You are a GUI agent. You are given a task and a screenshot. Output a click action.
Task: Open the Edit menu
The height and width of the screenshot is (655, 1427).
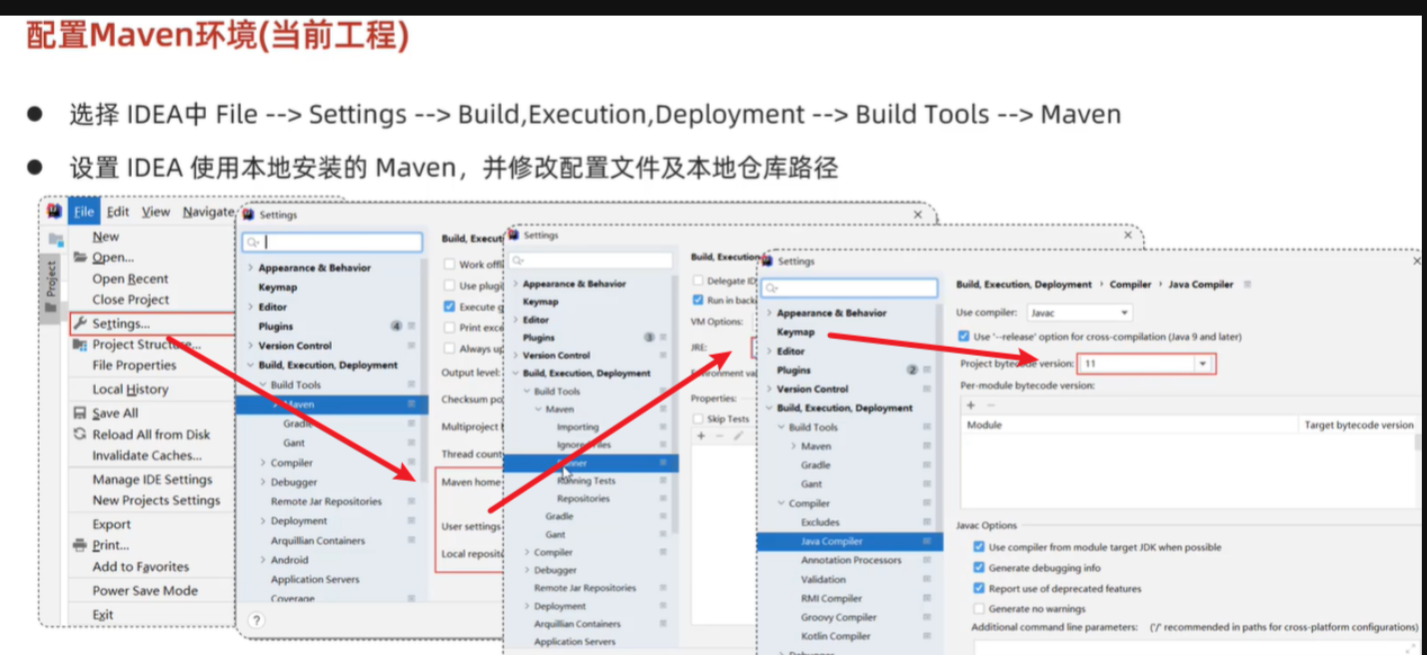(118, 212)
